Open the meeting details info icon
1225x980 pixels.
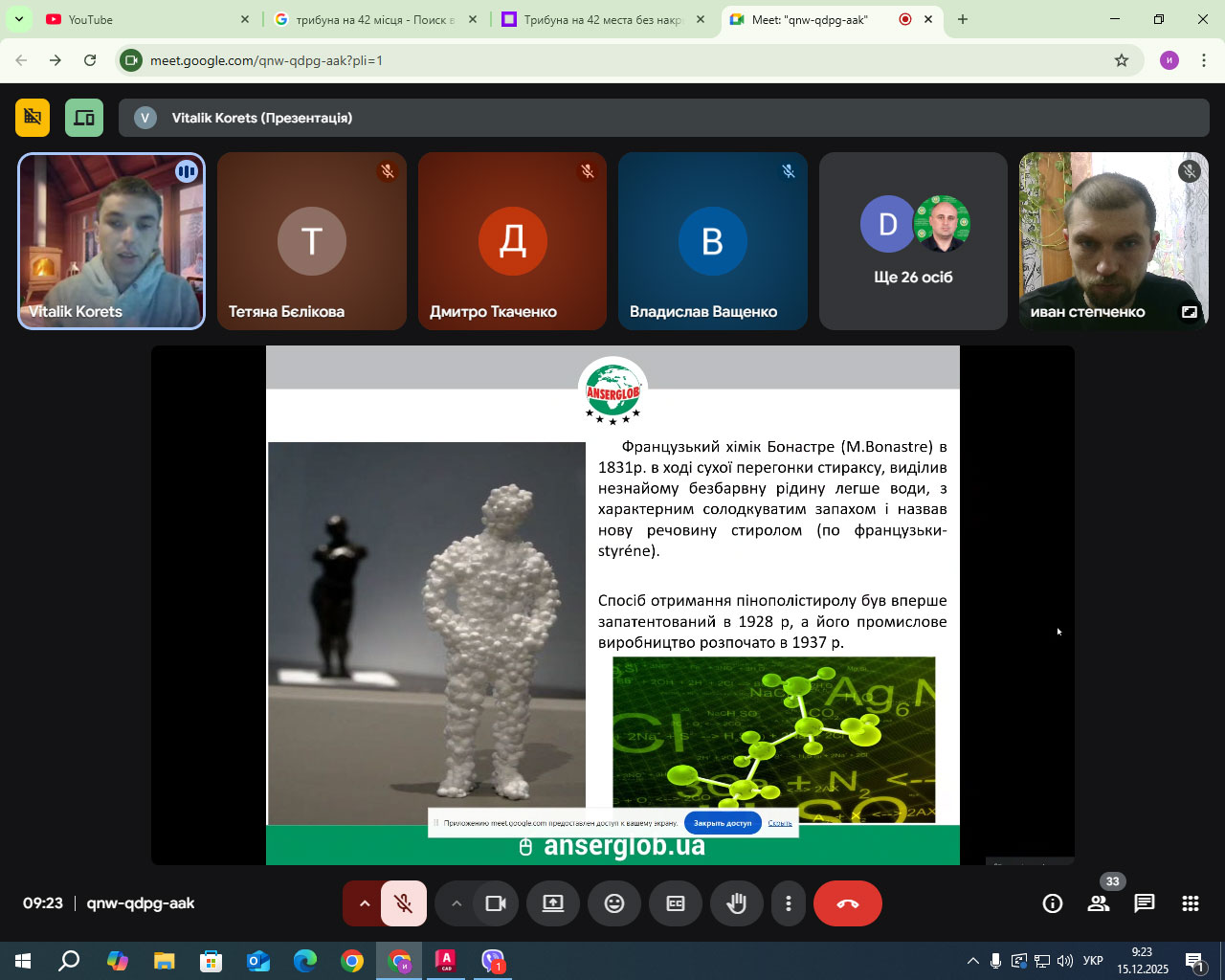click(1053, 903)
